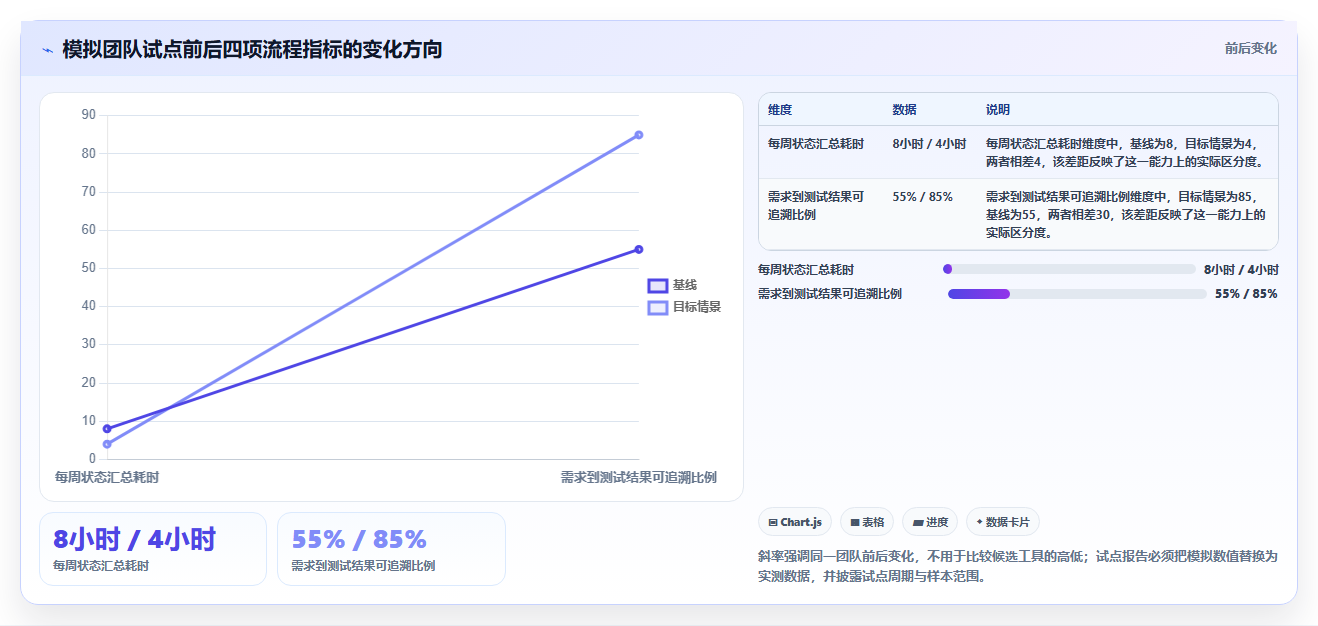This screenshot has height=626, width=1318.
Task: Click y-axis tick label 50
Action: tap(88, 268)
